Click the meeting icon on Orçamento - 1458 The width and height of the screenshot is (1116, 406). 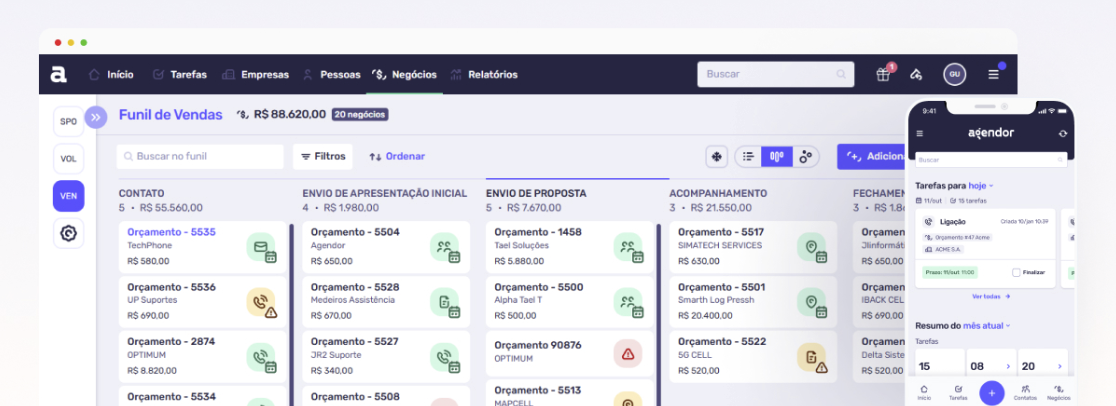(x=629, y=248)
